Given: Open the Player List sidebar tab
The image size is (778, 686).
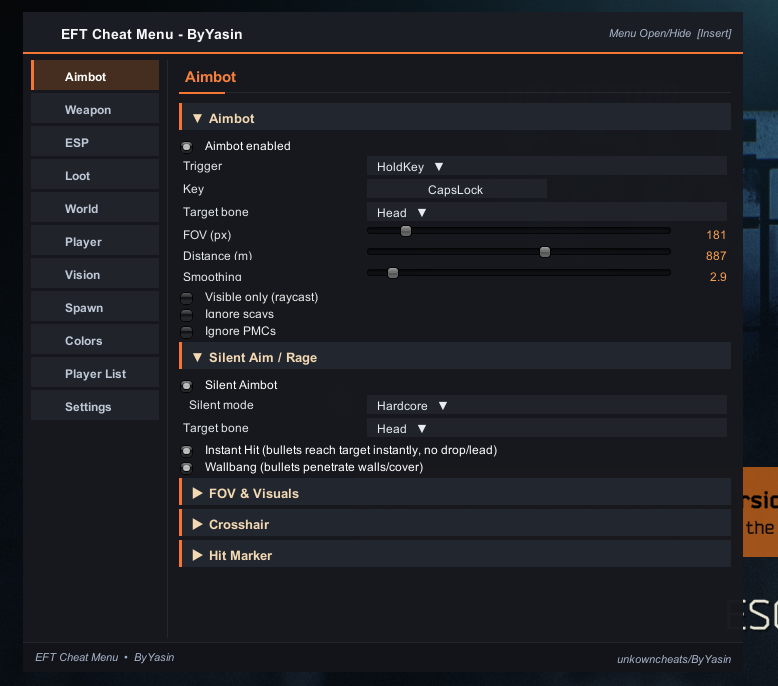Looking at the screenshot, I should (95, 374).
